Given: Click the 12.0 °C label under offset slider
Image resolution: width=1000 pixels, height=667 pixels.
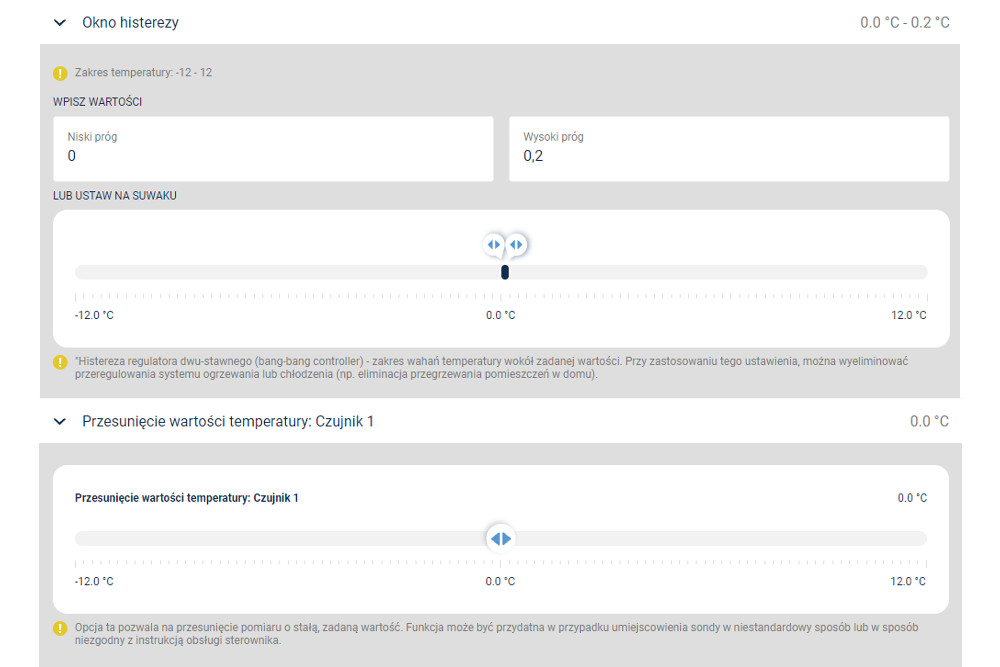Looking at the screenshot, I should click(908, 581).
